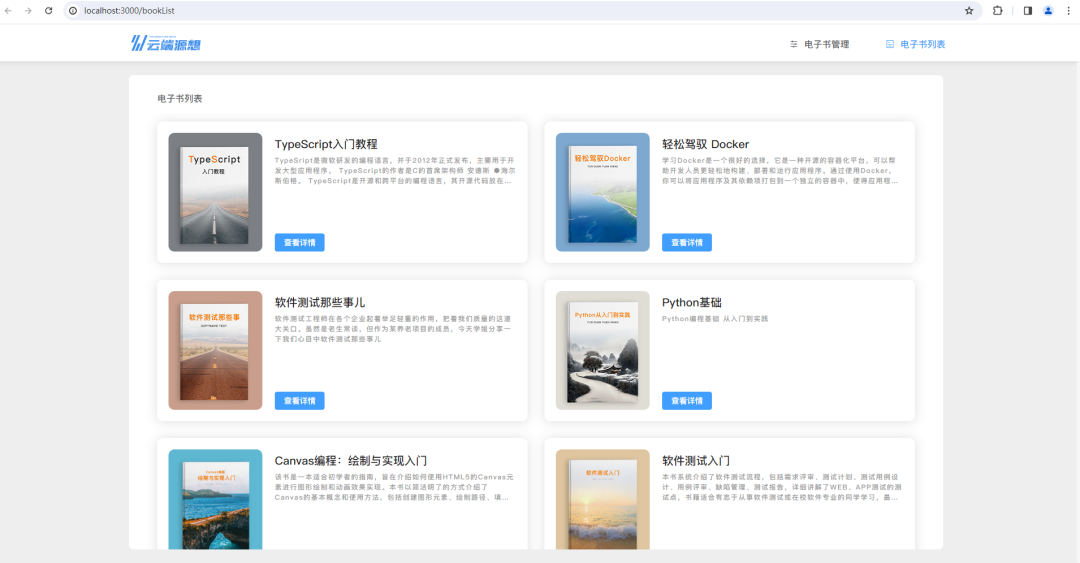Click the Python编程基础 从入门到实践 description

coord(715,319)
